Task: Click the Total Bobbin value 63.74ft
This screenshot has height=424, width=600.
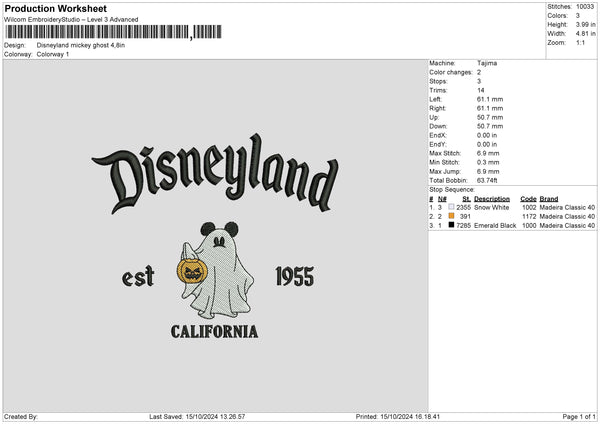Action: click(487, 180)
